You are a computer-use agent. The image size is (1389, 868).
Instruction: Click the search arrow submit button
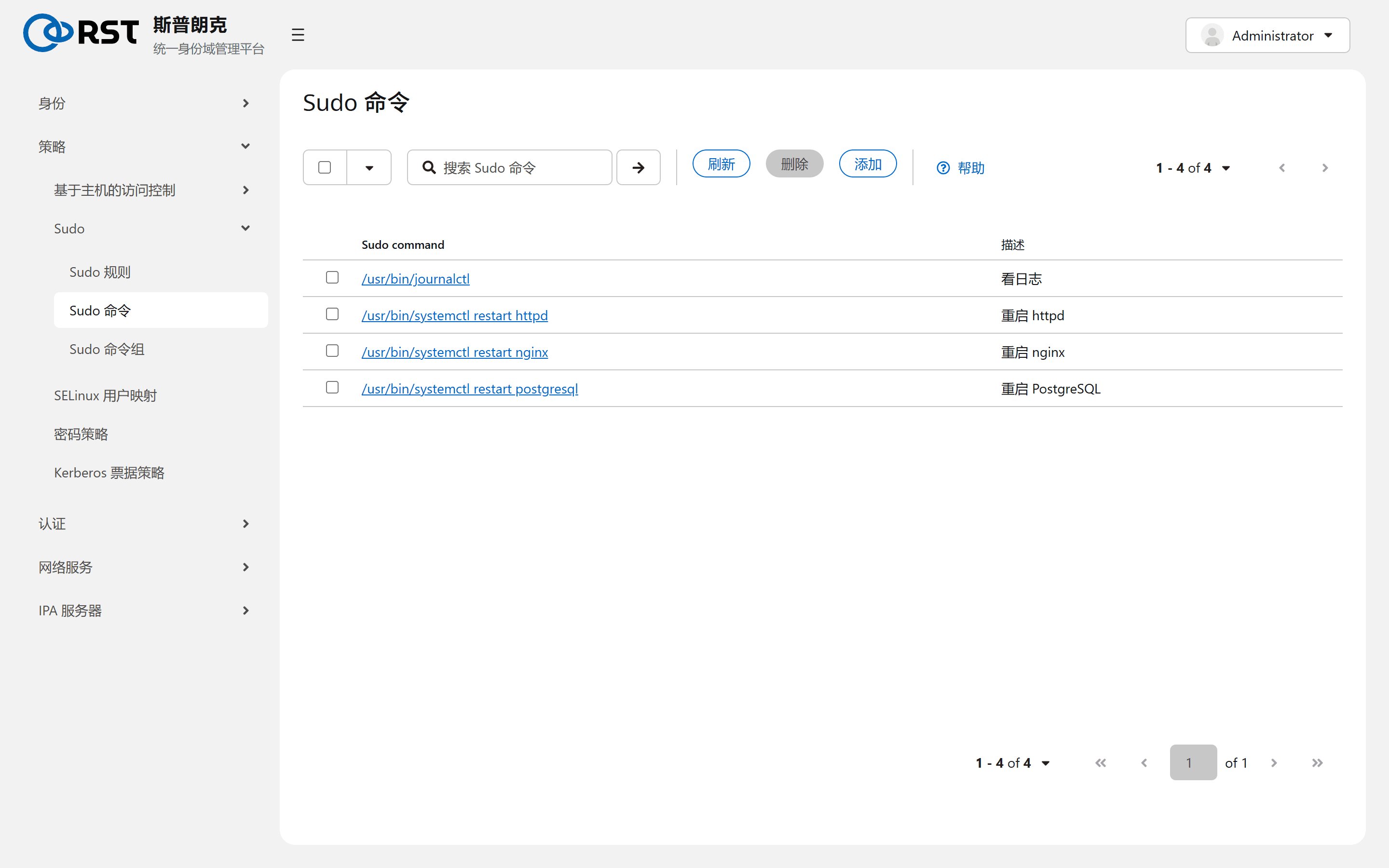(638, 168)
